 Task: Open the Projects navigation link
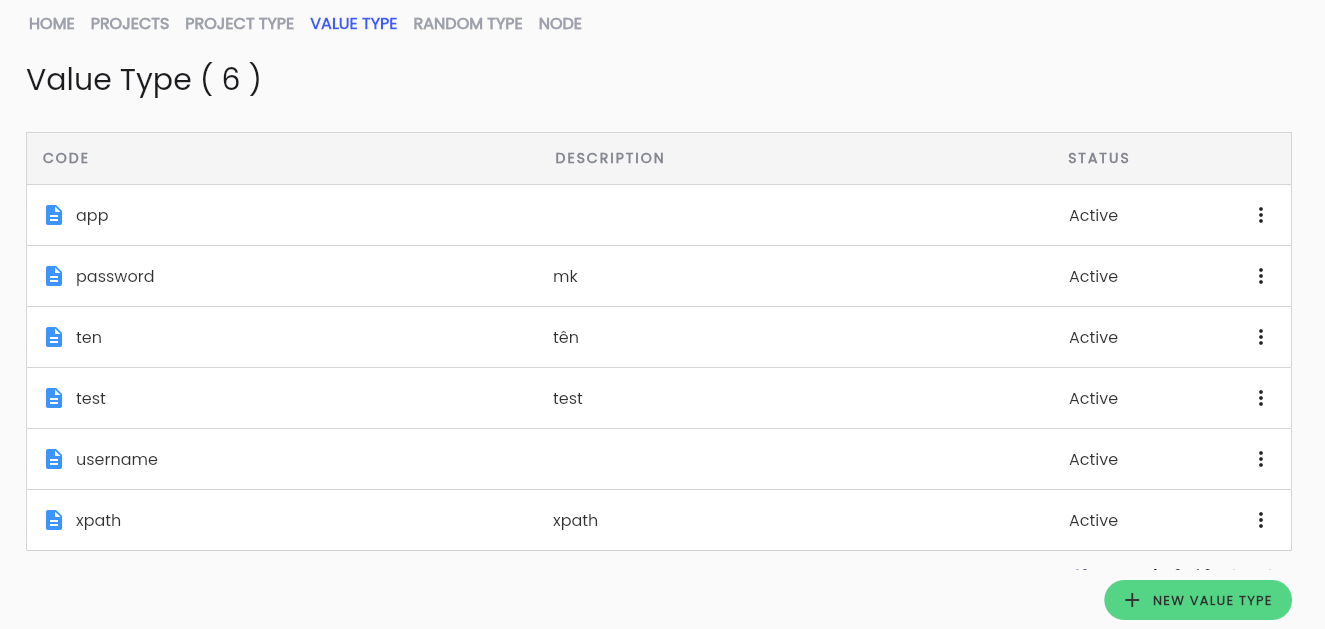[130, 24]
